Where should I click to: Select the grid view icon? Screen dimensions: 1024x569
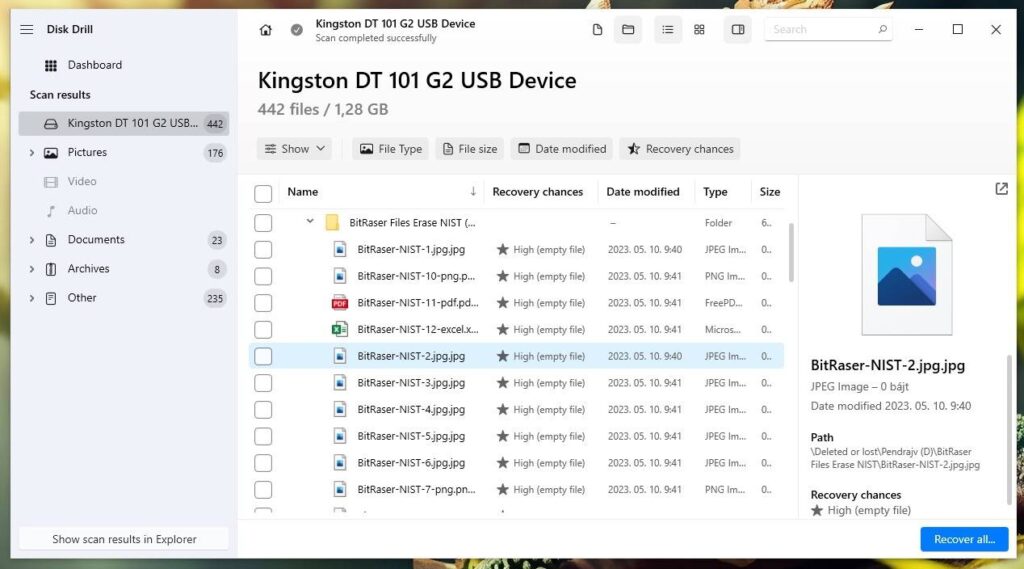tap(699, 29)
